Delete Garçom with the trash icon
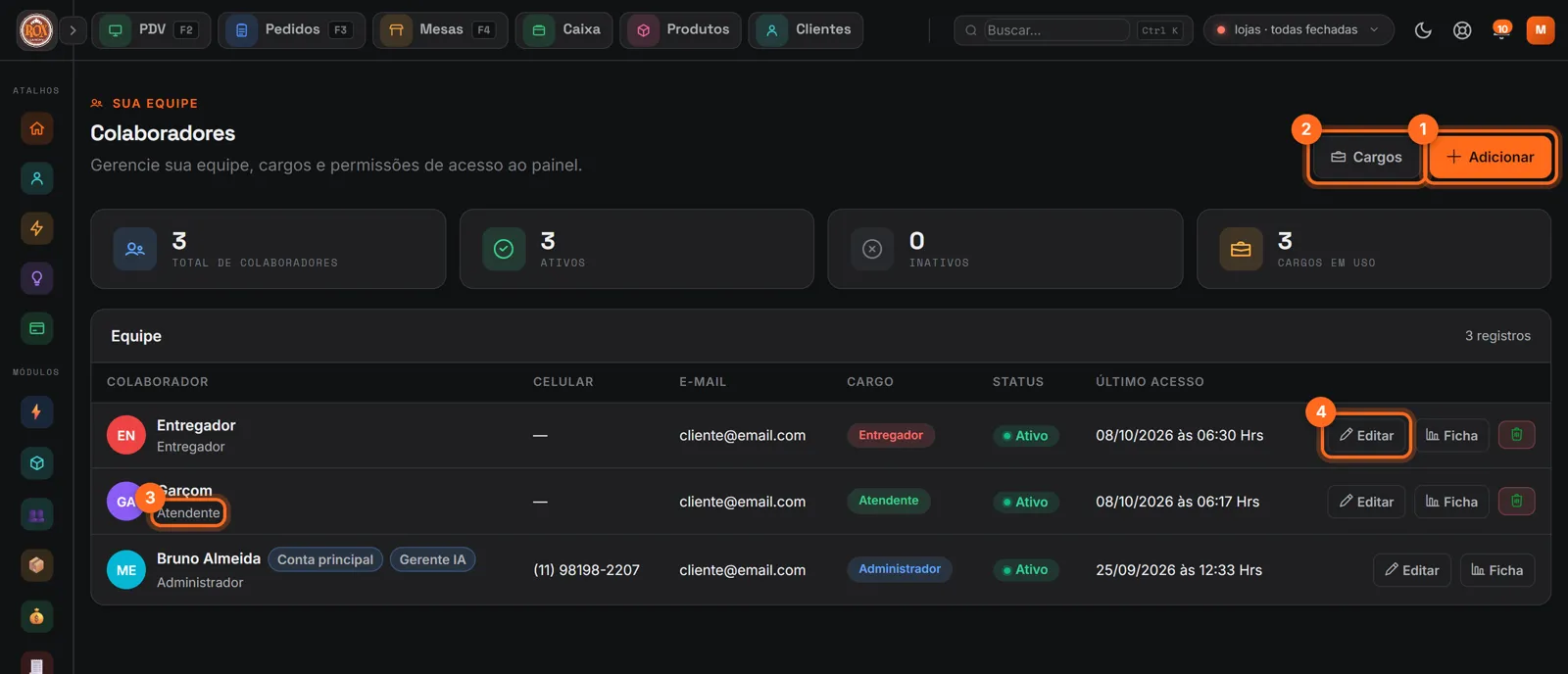Image resolution: width=1568 pixels, height=674 pixels. point(1516,502)
